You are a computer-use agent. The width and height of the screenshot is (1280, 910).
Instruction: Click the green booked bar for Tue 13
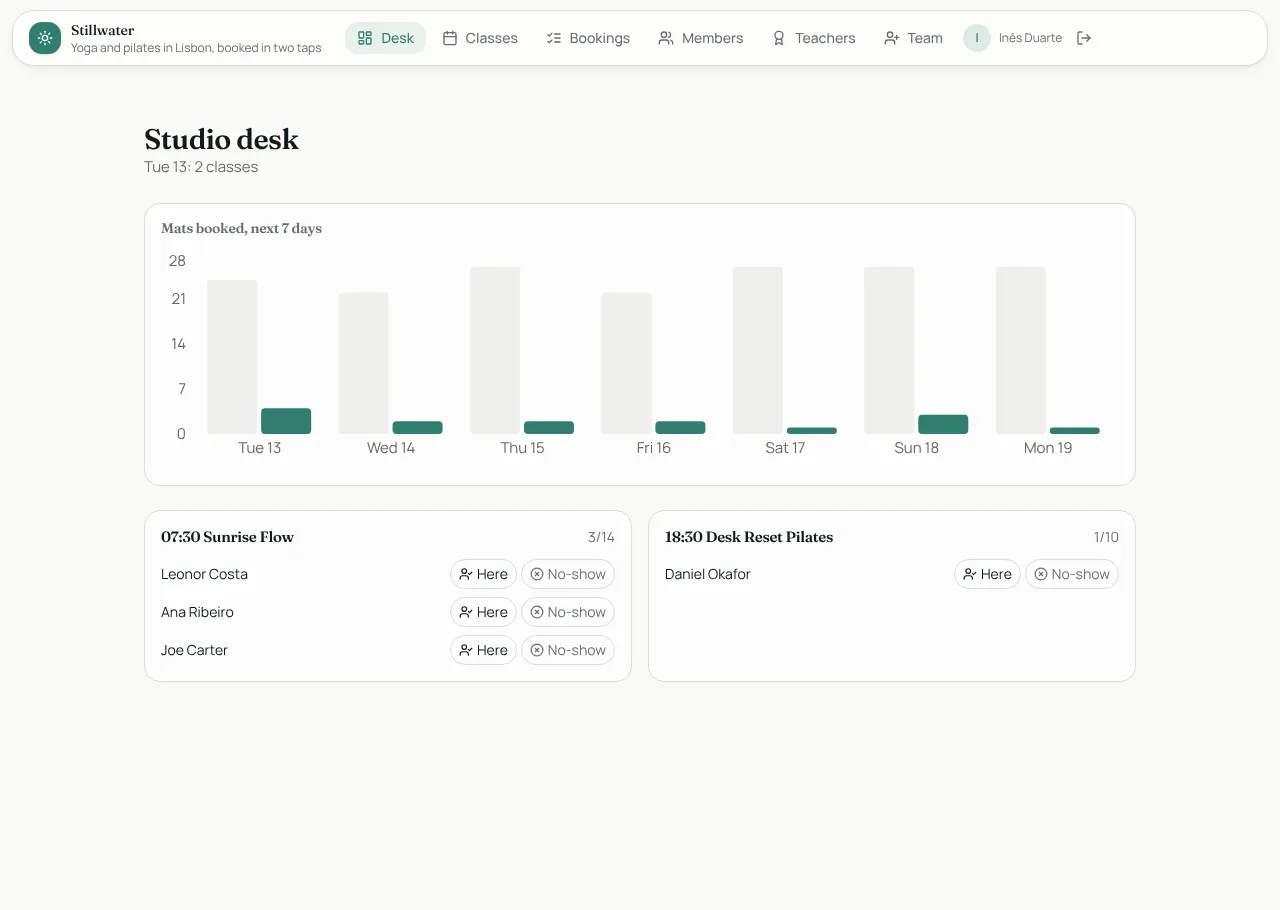[286, 421]
